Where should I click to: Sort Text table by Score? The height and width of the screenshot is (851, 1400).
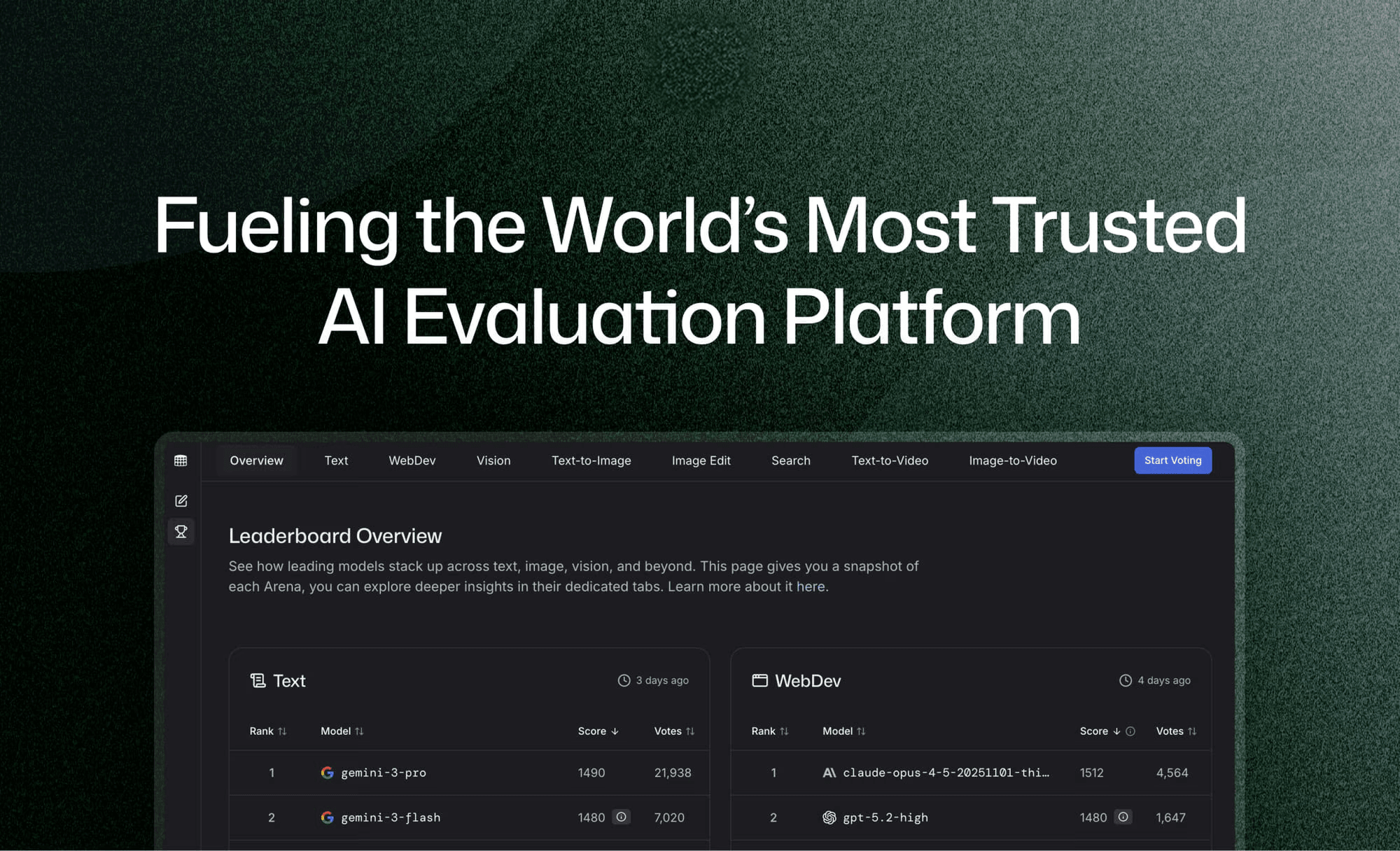tap(598, 731)
